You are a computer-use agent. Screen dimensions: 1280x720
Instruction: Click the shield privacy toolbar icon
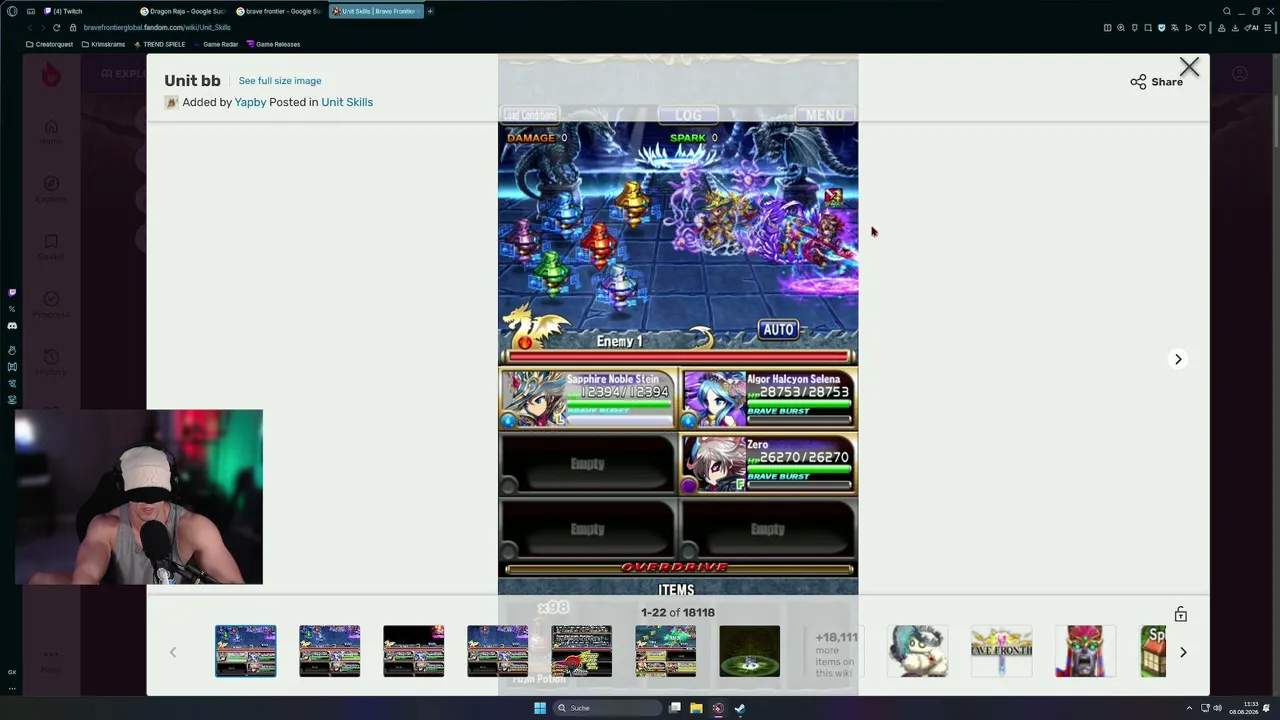tap(1161, 27)
